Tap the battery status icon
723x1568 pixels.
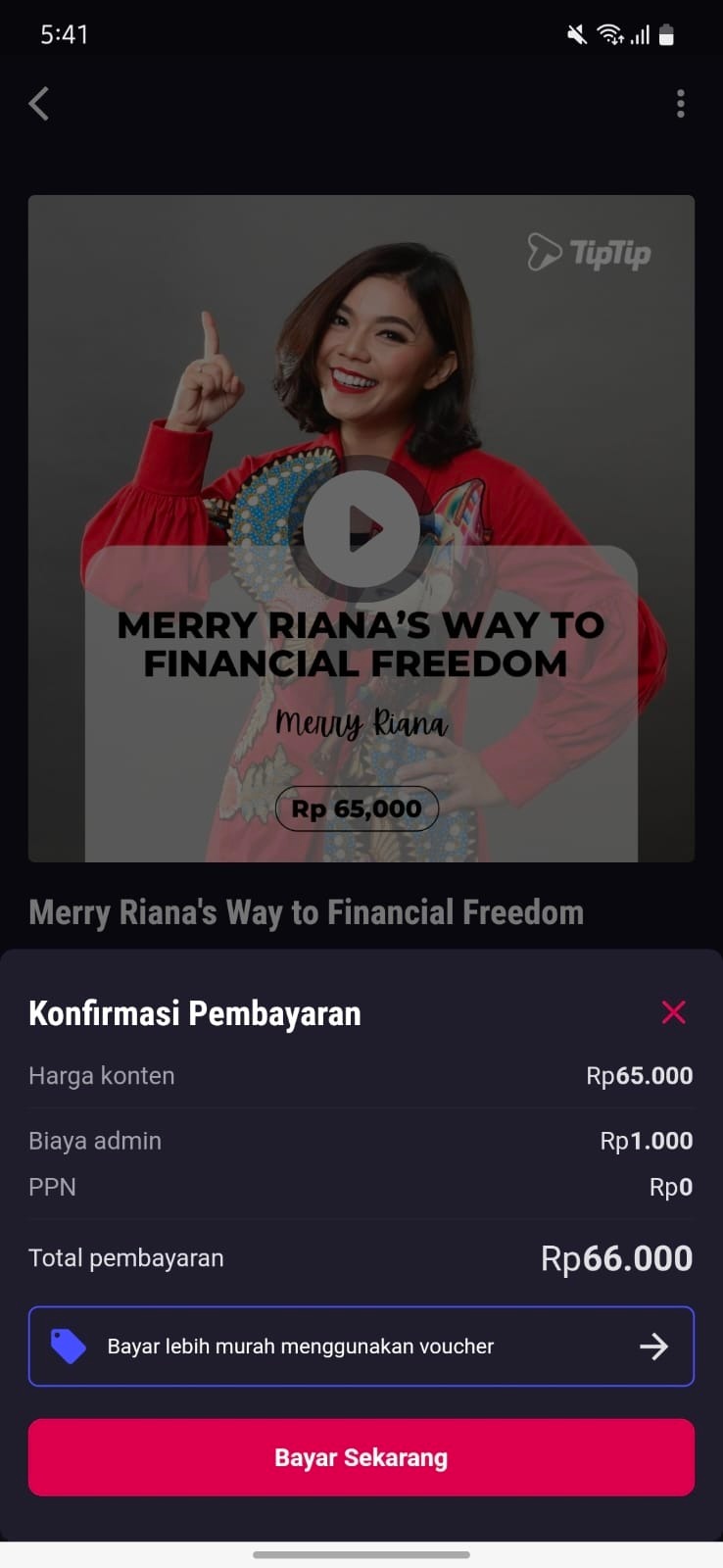tap(667, 35)
